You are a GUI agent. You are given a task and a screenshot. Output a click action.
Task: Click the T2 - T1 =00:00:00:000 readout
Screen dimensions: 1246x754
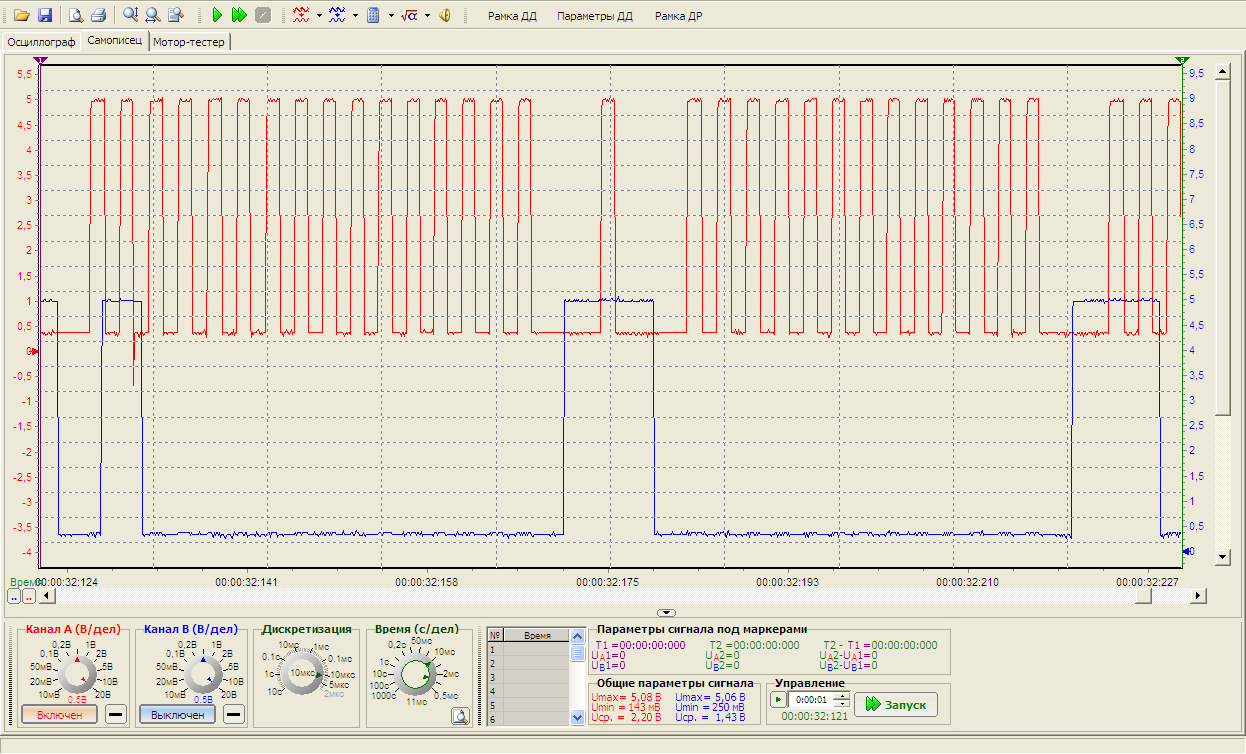[x=880, y=645]
